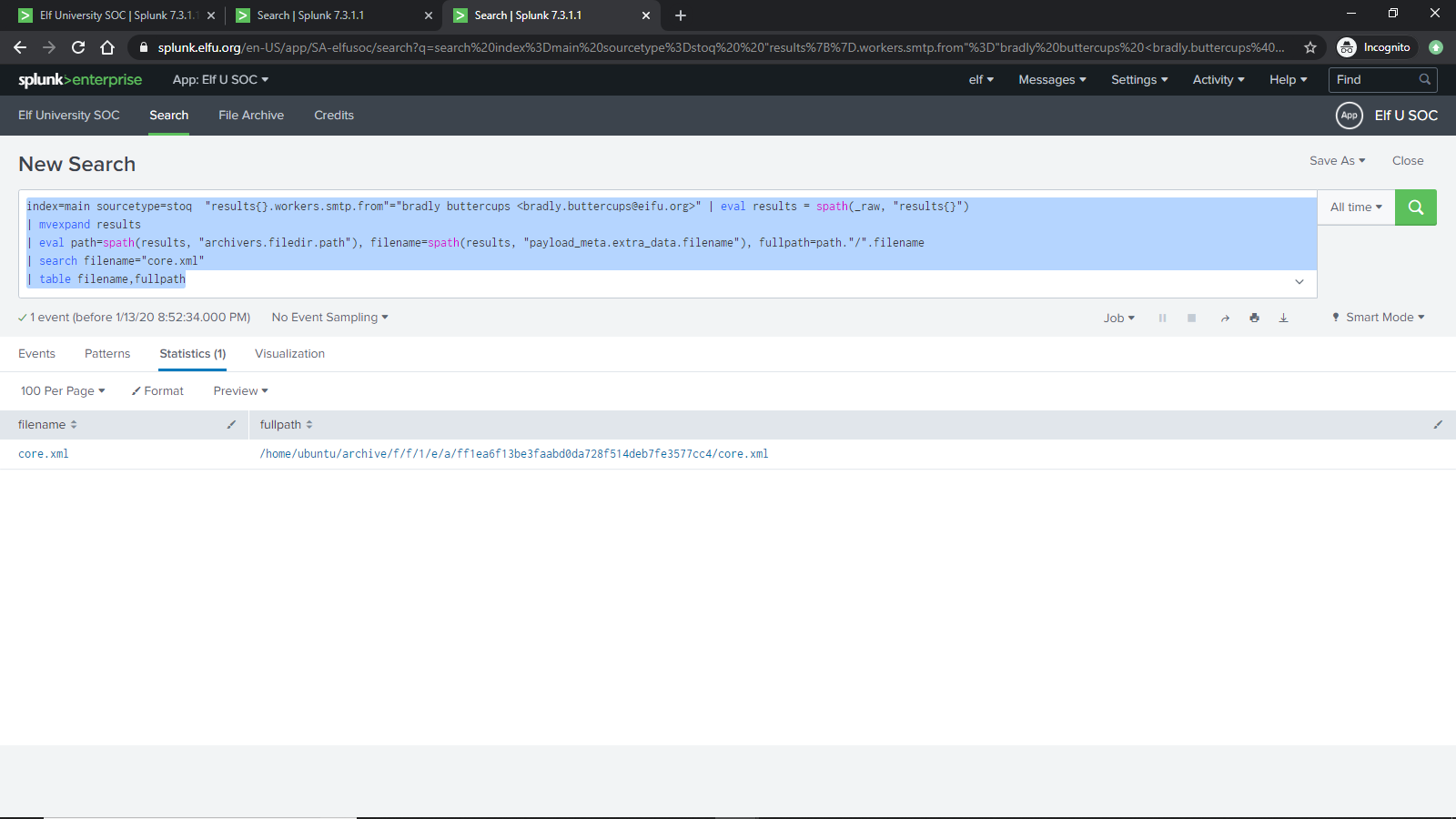Image resolution: width=1456 pixels, height=819 pixels.
Task: Stop the search job
Action: pyautogui.click(x=1191, y=318)
